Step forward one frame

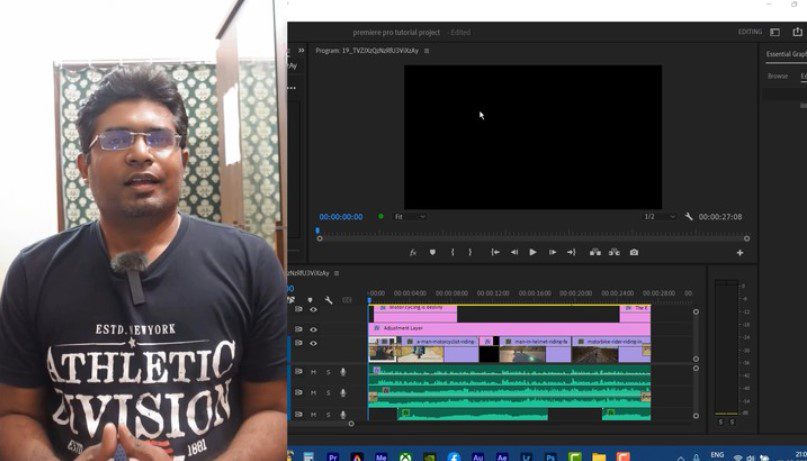tap(552, 252)
